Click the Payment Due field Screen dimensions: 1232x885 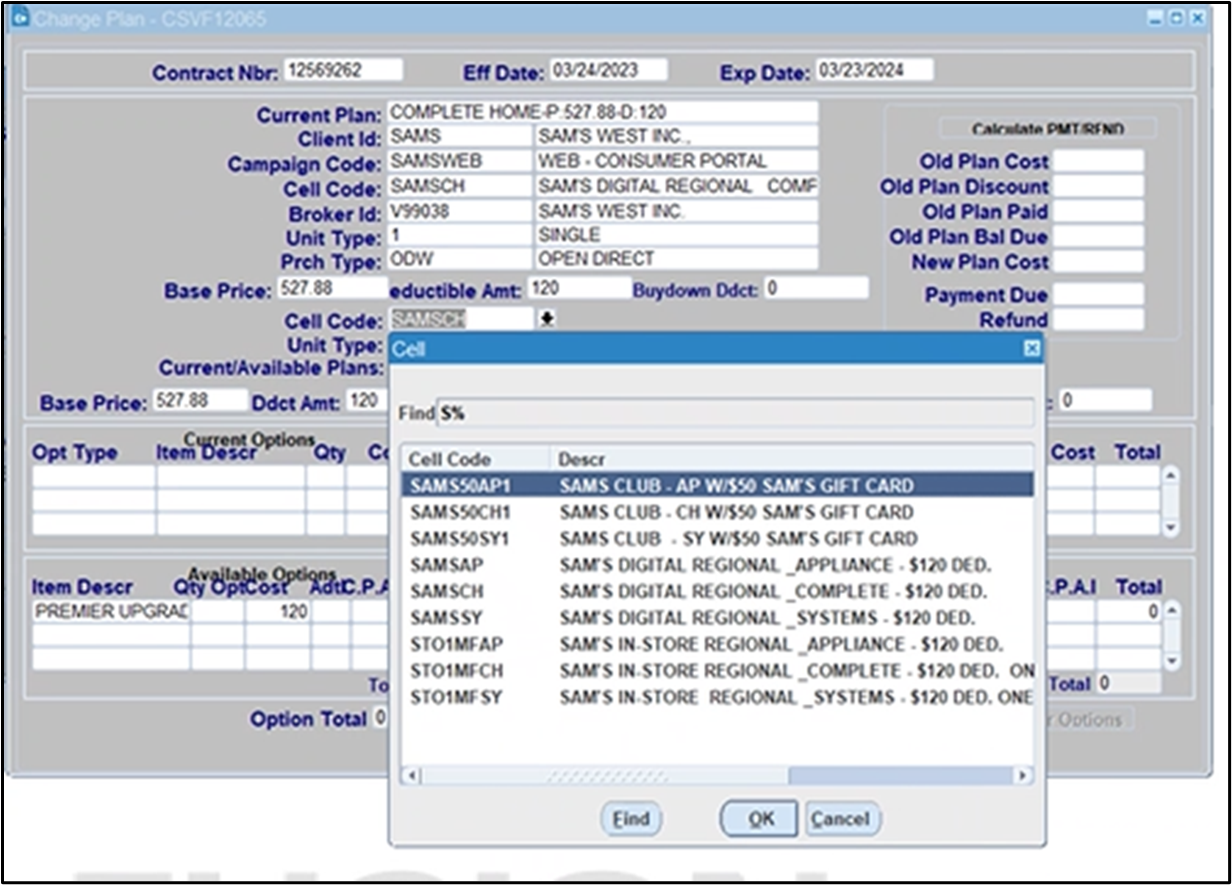[1098, 294]
